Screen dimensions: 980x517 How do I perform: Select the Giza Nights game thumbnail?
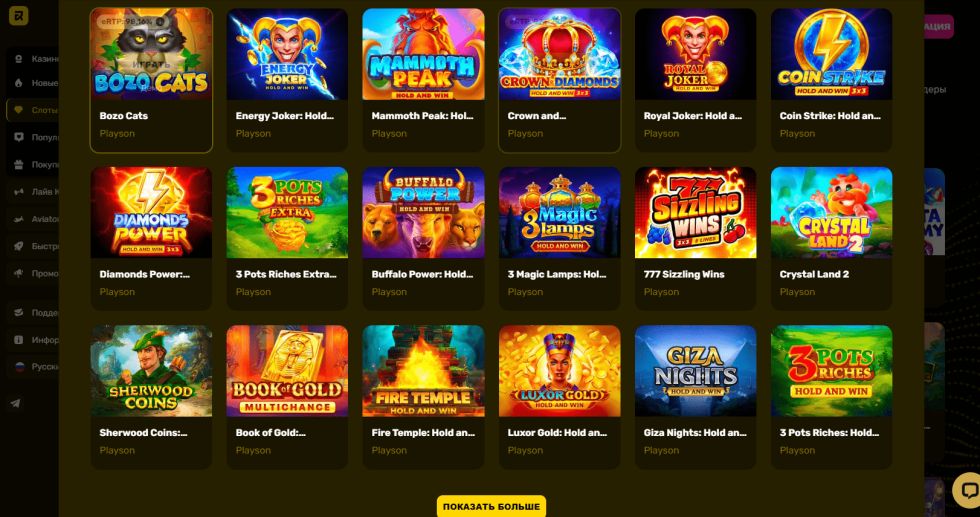coord(696,371)
